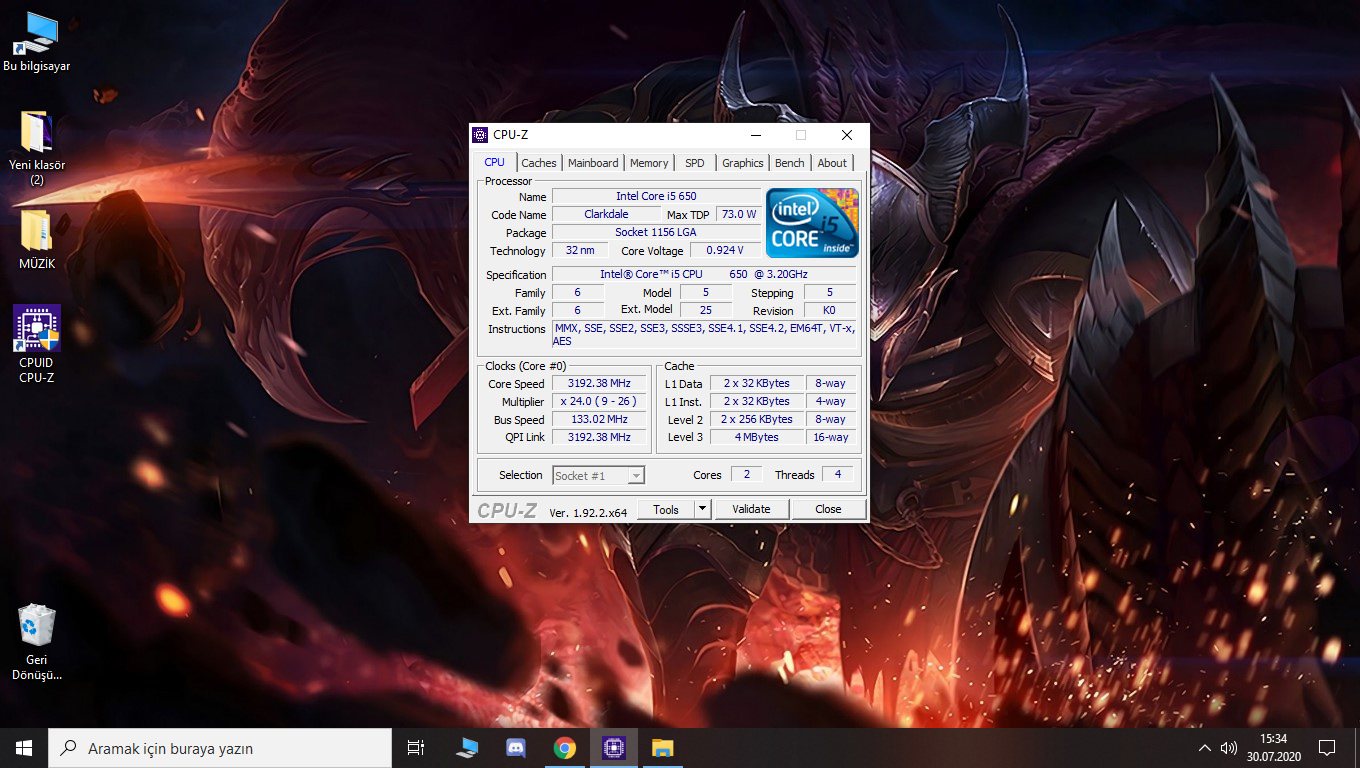Open the notification center icon
1360x768 pixels.
[x=1327, y=748]
